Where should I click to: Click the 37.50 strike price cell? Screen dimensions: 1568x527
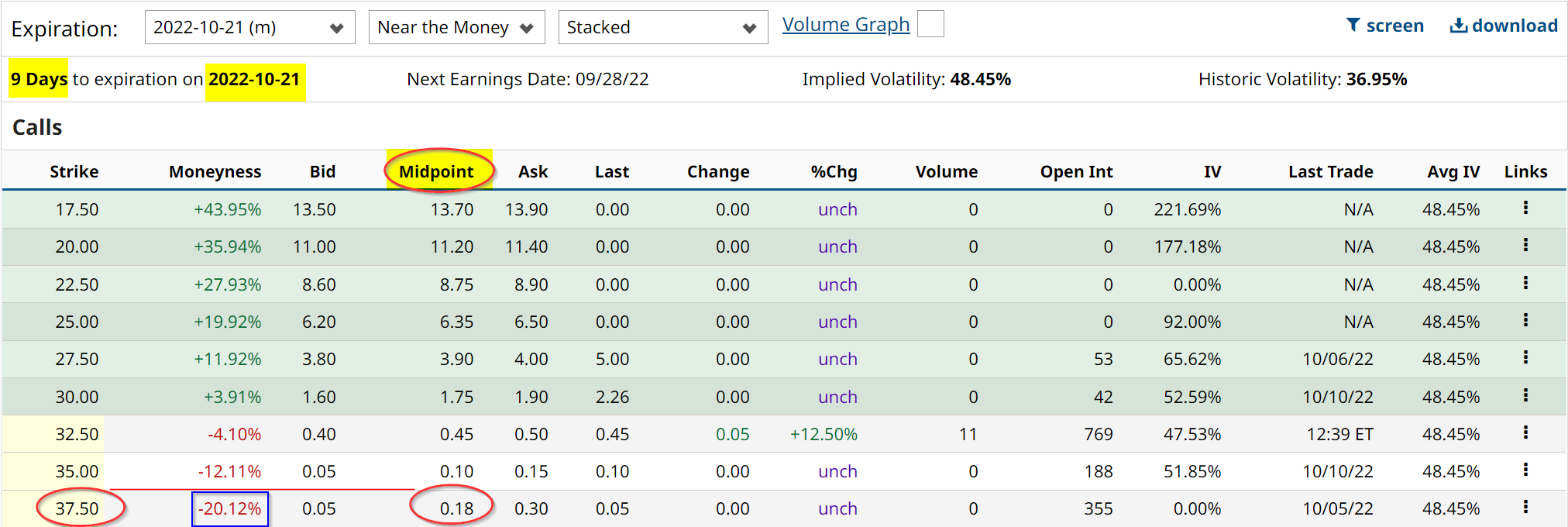point(77,508)
